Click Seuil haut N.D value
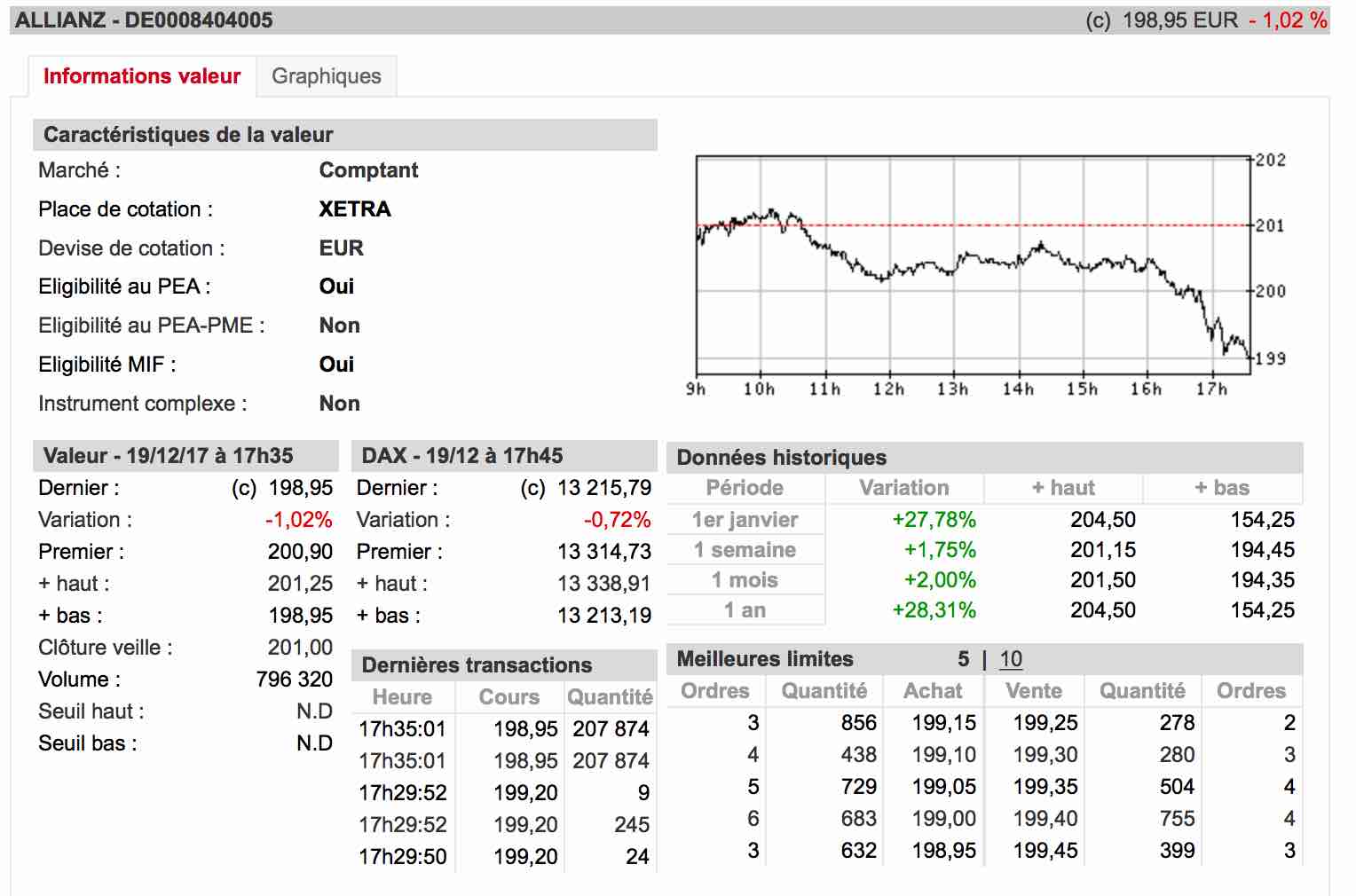 click(x=314, y=711)
